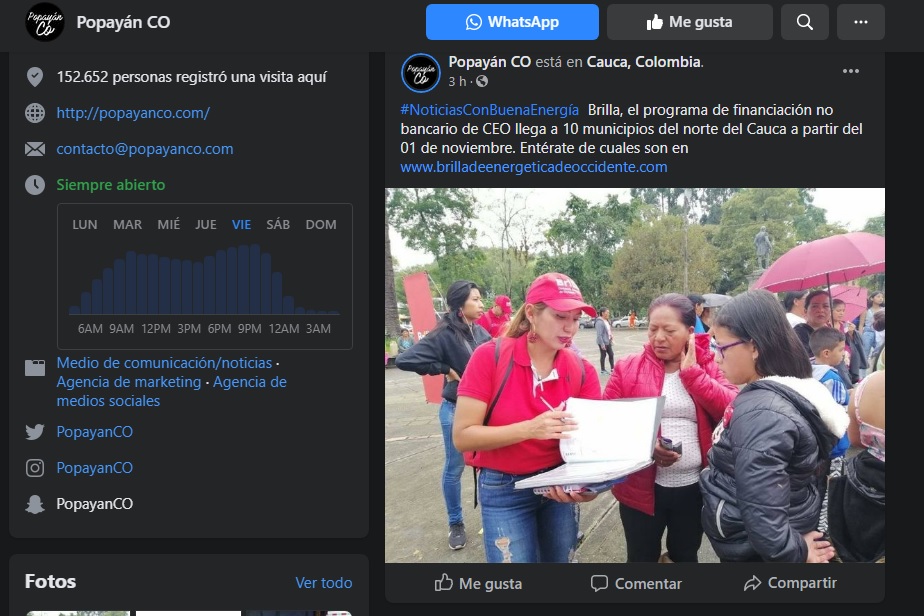The image size is (924, 616).
Task: Open Ver todo in the Fotos section
Action: point(324,583)
